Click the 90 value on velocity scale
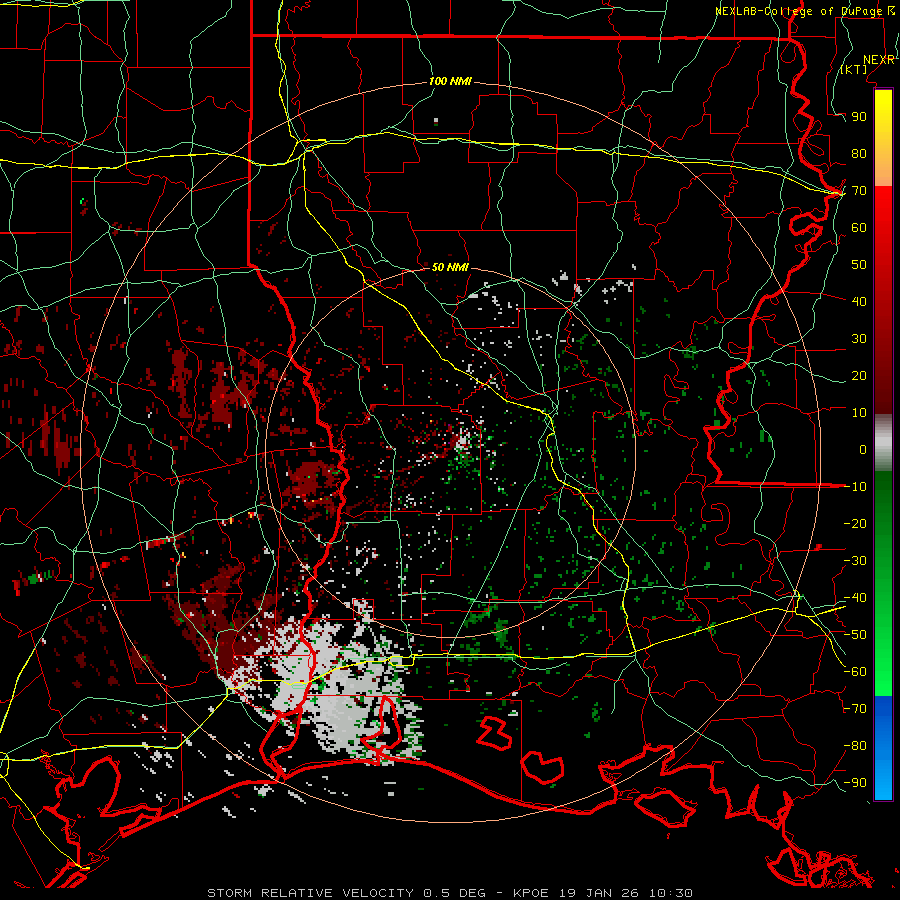This screenshot has width=900, height=900. tap(859, 117)
